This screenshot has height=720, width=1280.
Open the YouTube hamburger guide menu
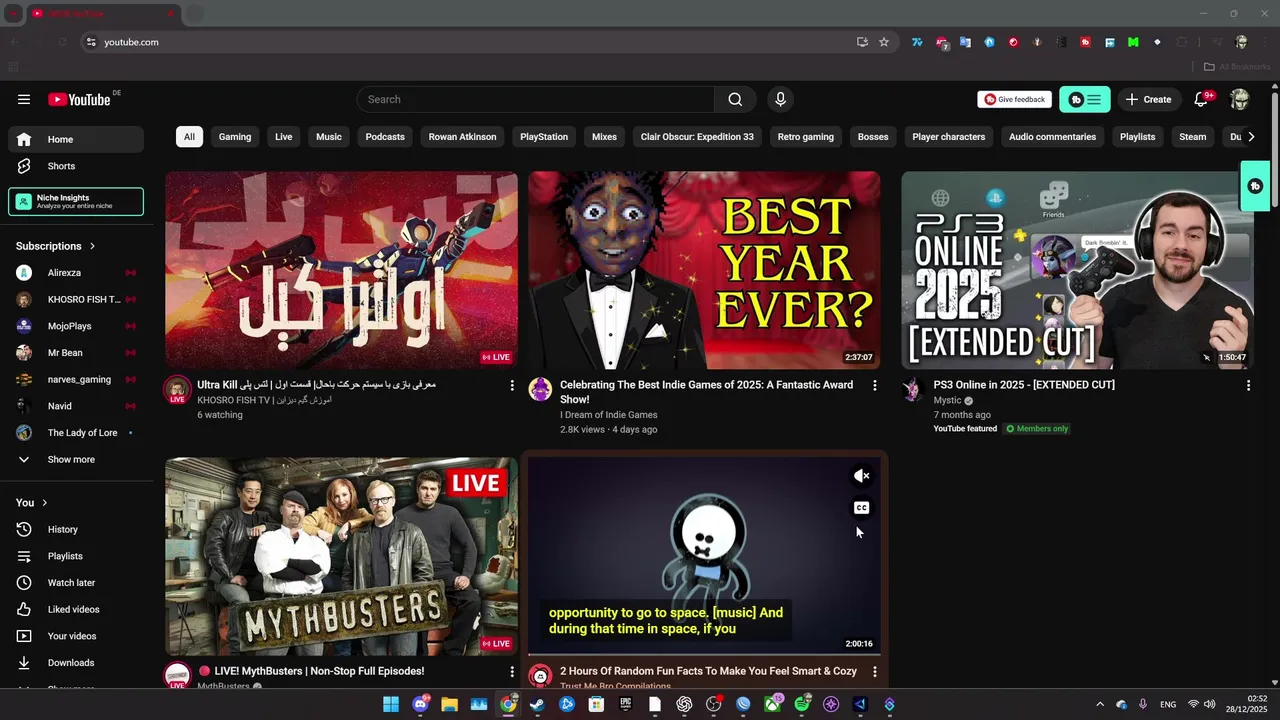pyautogui.click(x=24, y=99)
